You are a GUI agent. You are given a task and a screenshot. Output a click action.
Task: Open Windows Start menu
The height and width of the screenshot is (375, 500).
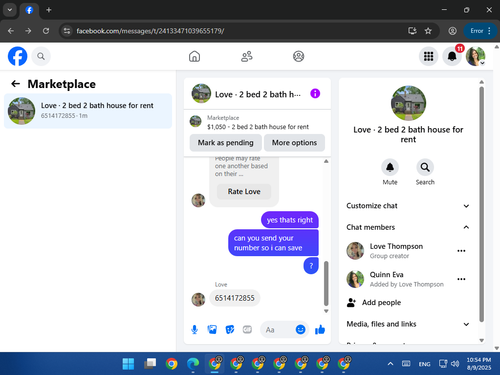click(128, 364)
